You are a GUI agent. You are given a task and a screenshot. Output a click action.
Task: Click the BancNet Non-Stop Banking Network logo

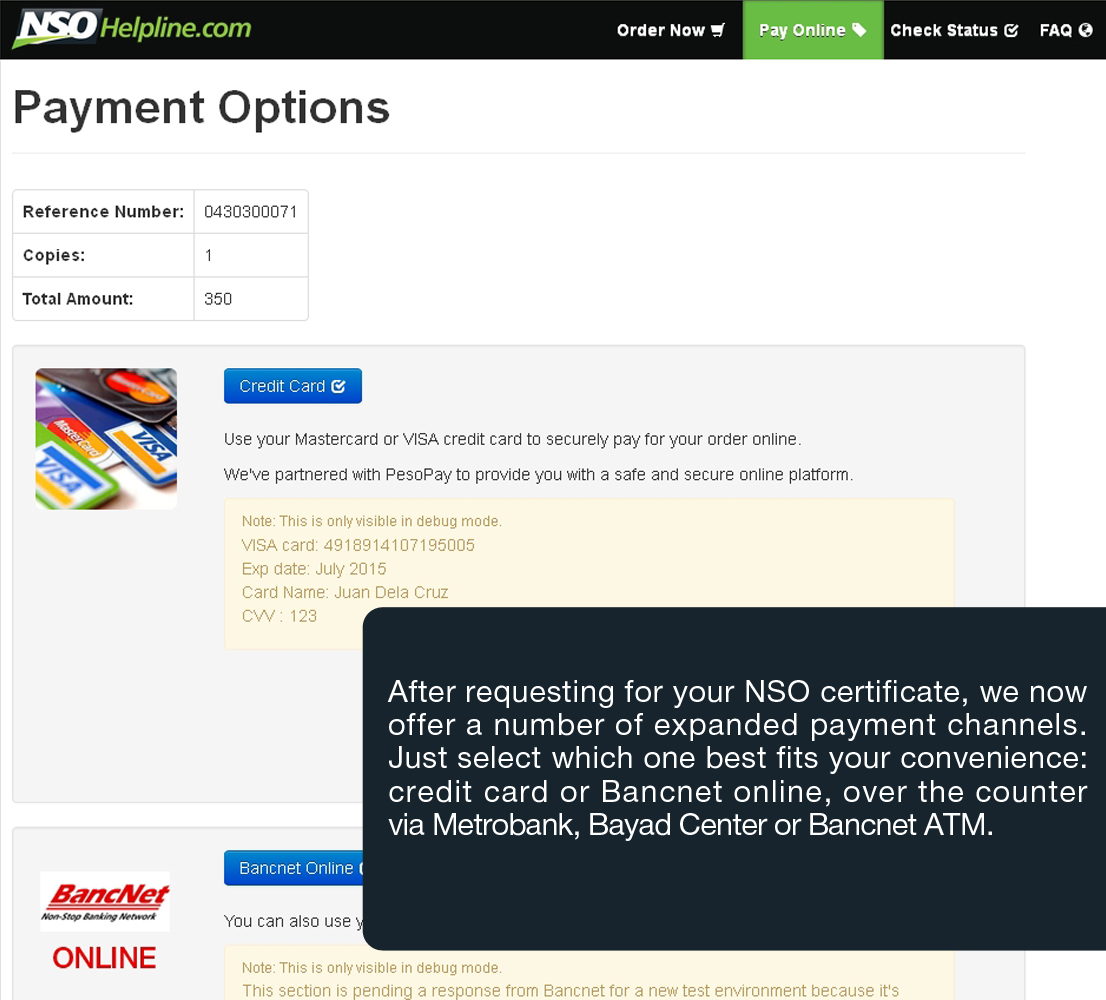pos(105,901)
